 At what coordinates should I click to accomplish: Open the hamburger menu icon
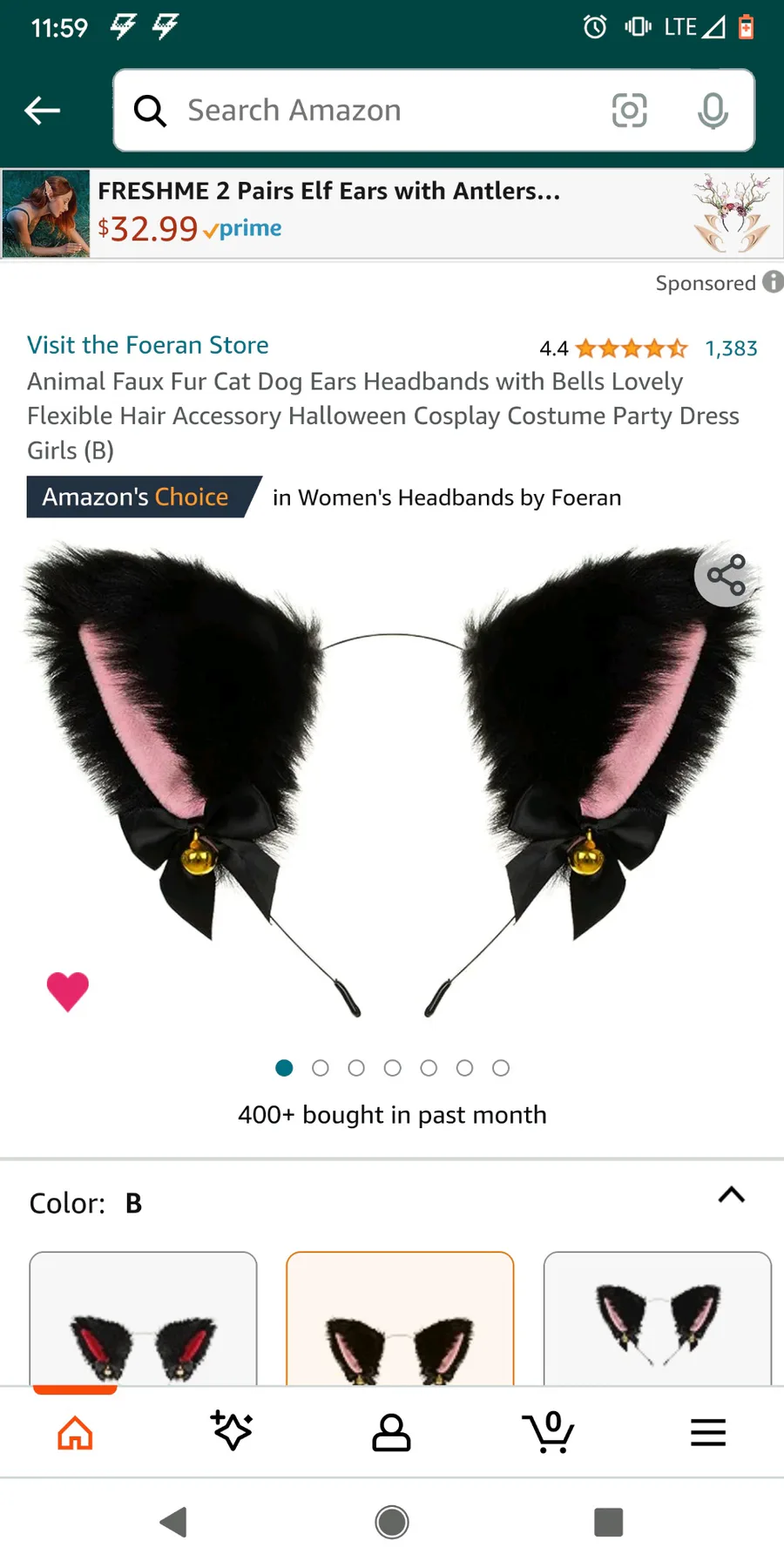[x=708, y=1432]
